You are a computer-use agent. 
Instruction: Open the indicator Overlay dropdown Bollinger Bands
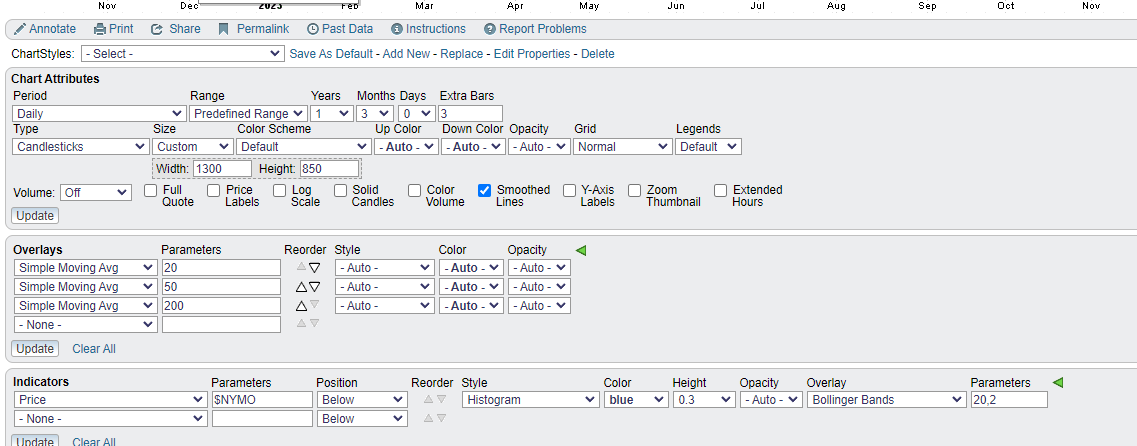point(886,400)
